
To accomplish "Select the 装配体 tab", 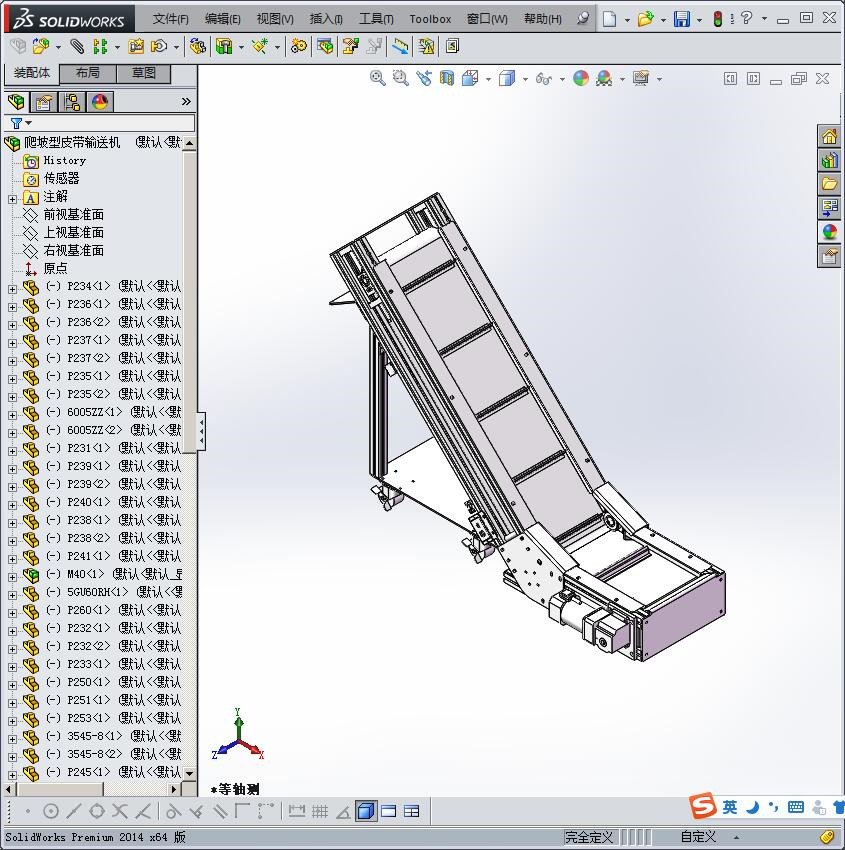I will pyautogui.click(x=31, y=73).
